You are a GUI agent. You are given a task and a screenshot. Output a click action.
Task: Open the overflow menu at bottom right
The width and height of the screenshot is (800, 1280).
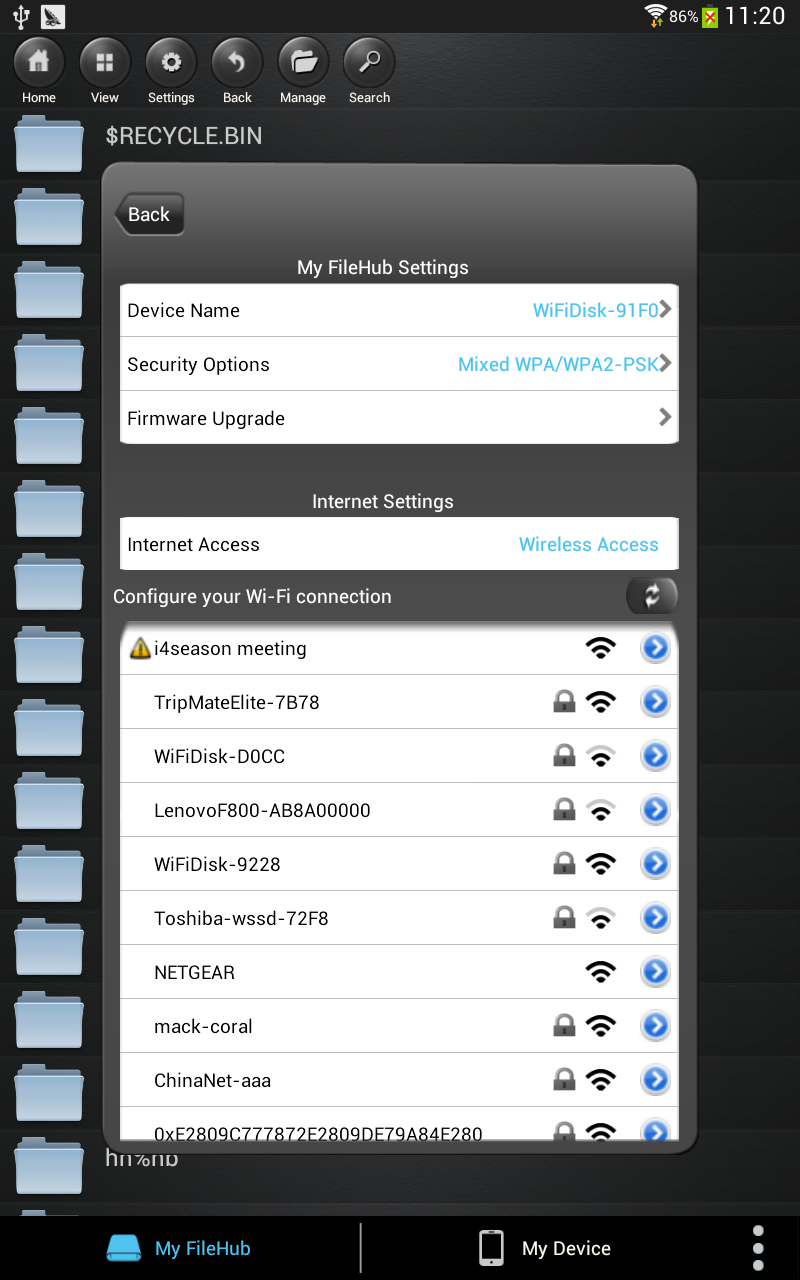[757, 1247]
